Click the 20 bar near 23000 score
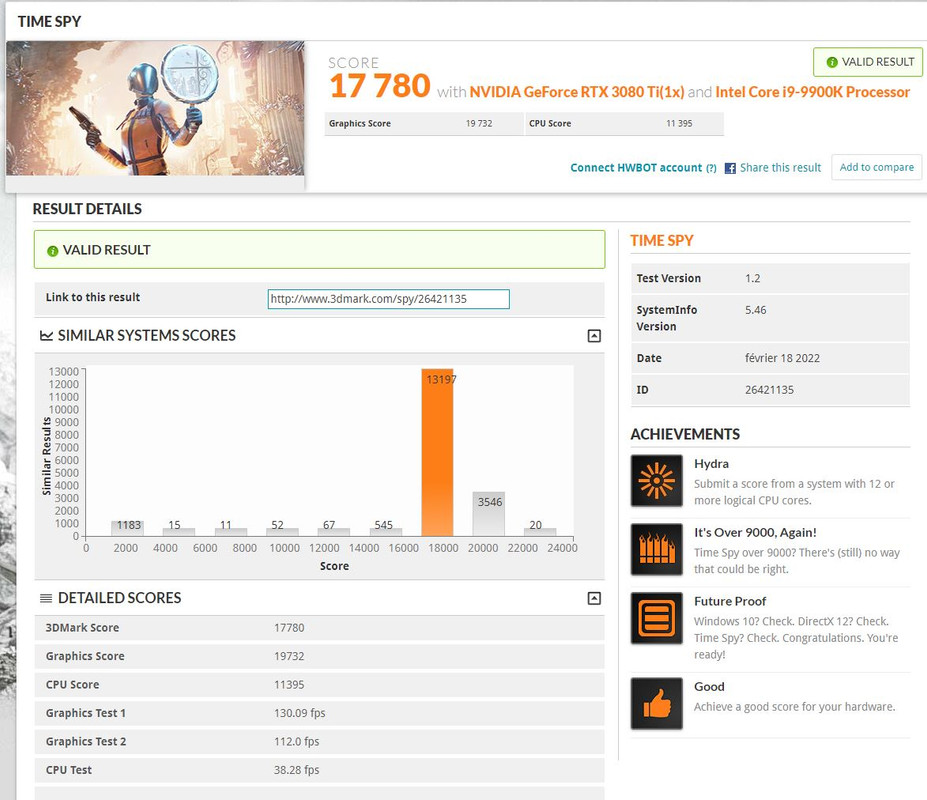 540,532
